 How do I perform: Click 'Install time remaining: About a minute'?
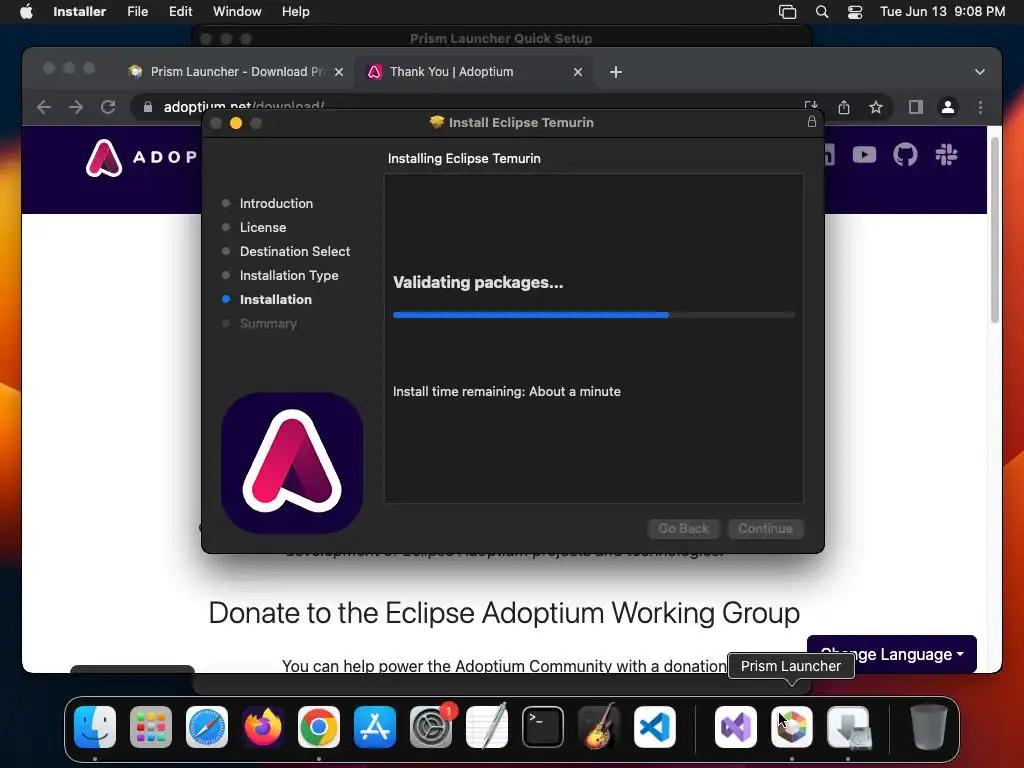[507, 391]
